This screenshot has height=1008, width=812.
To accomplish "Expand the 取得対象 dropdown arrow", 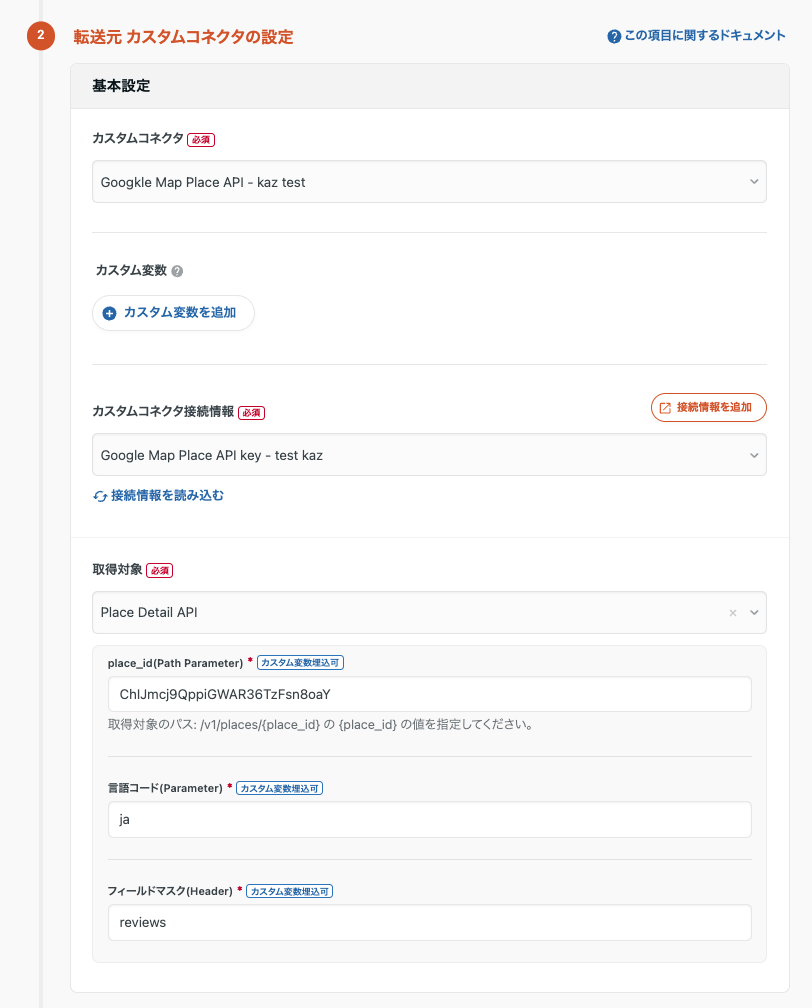I will pos(754,612).
